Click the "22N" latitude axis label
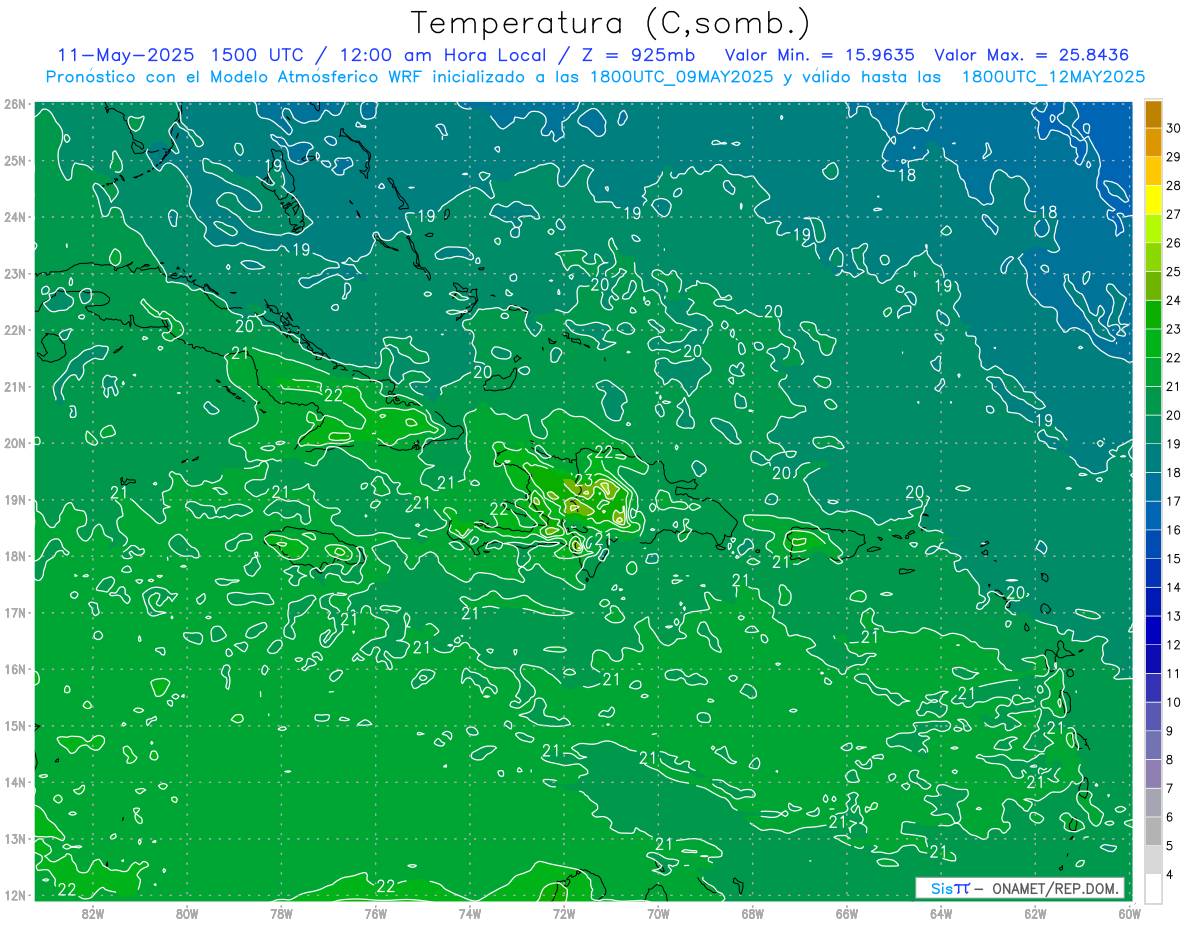Viewport: 1200px width, 927px height. 15,330
